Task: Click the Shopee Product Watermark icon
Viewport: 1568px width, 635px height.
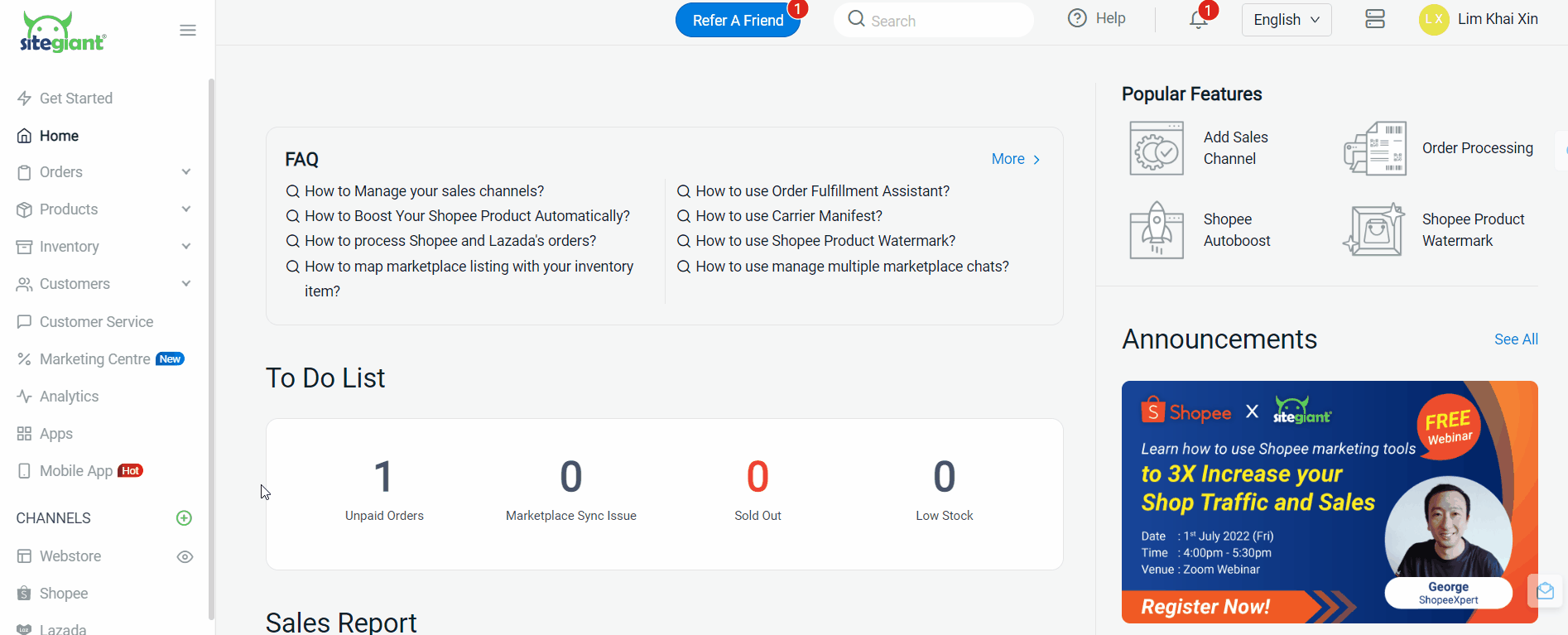Action: click(1375, 230)
